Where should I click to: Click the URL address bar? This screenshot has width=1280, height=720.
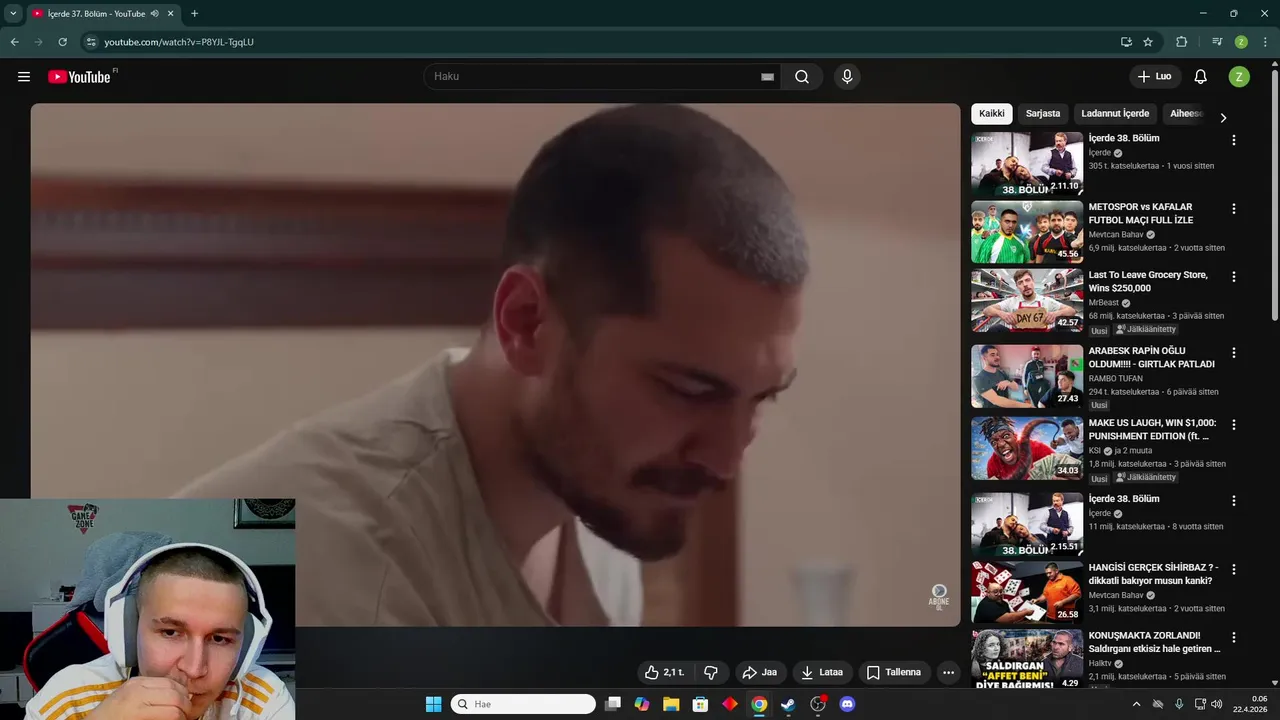pos(600,42)
